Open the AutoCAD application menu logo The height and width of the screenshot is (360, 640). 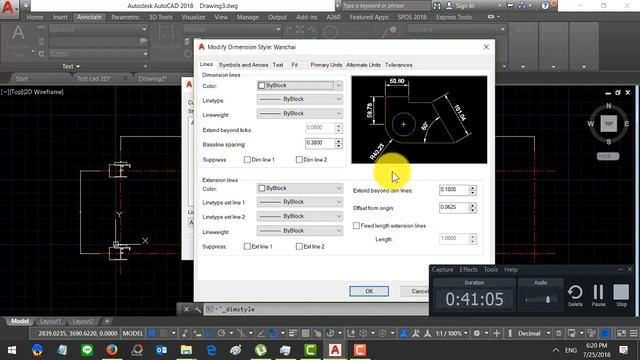tap(8, 8)
